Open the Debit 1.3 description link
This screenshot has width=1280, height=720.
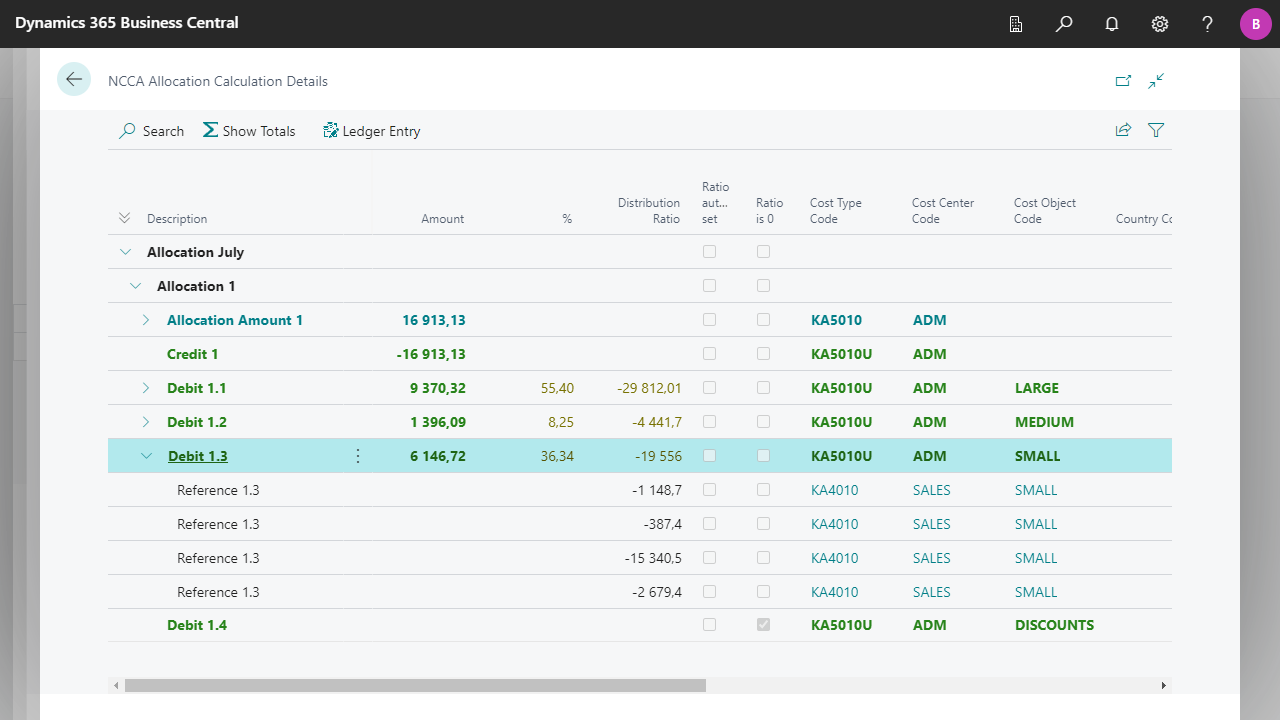(x=198, y=456)
